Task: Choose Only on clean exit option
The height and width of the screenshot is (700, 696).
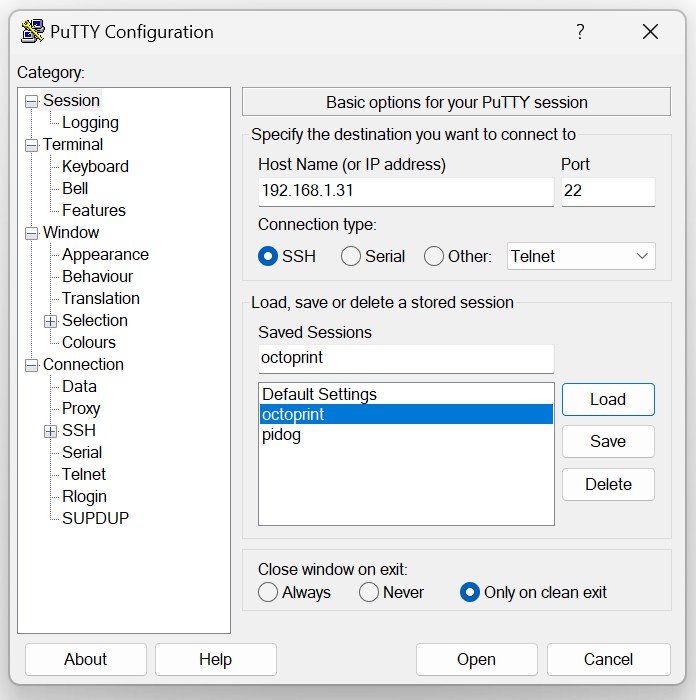Action: tap(470, 592)
